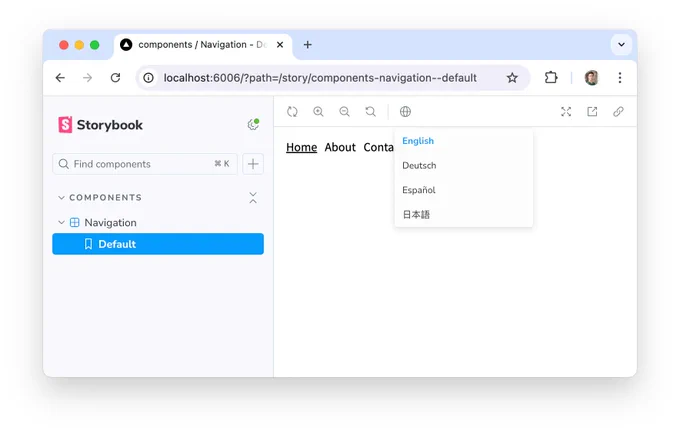Choose 日本語 in the locale menu
The image size is (680, 434).
click(464, 215)
